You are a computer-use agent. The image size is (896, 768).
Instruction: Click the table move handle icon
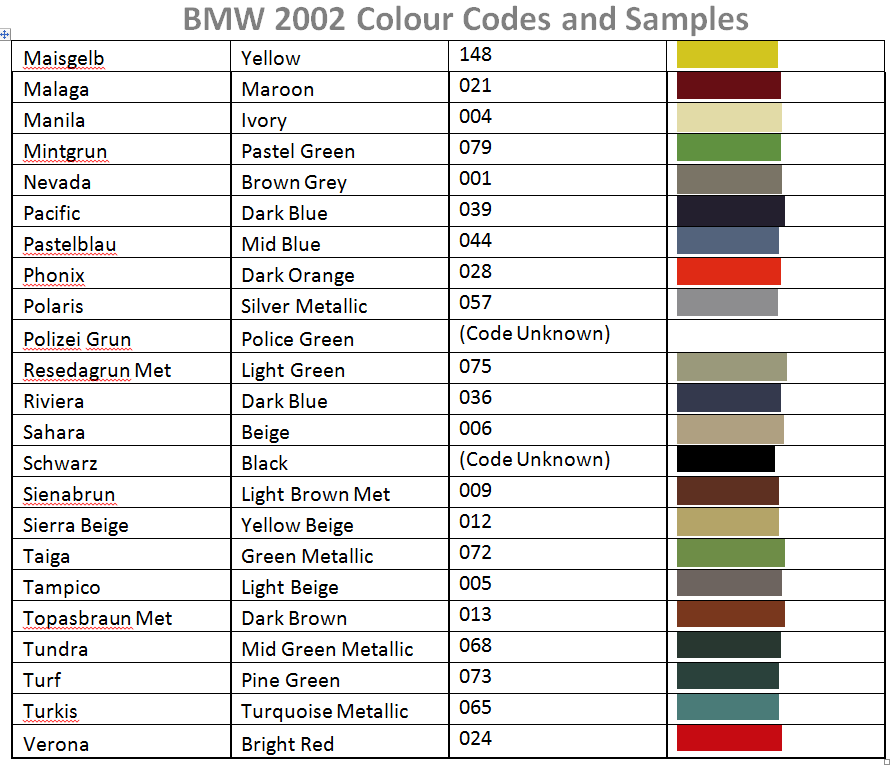coord(5,35)
